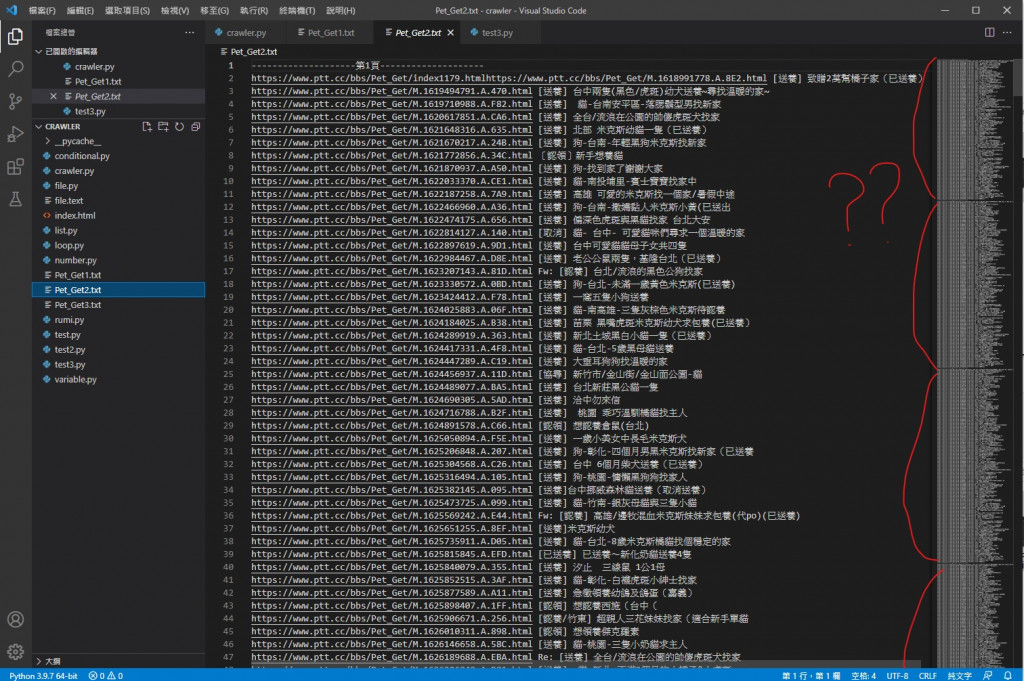Screen dimensions: 1024x681
Task: Open the Explorer view in activity bar
Action: point(15,37)
